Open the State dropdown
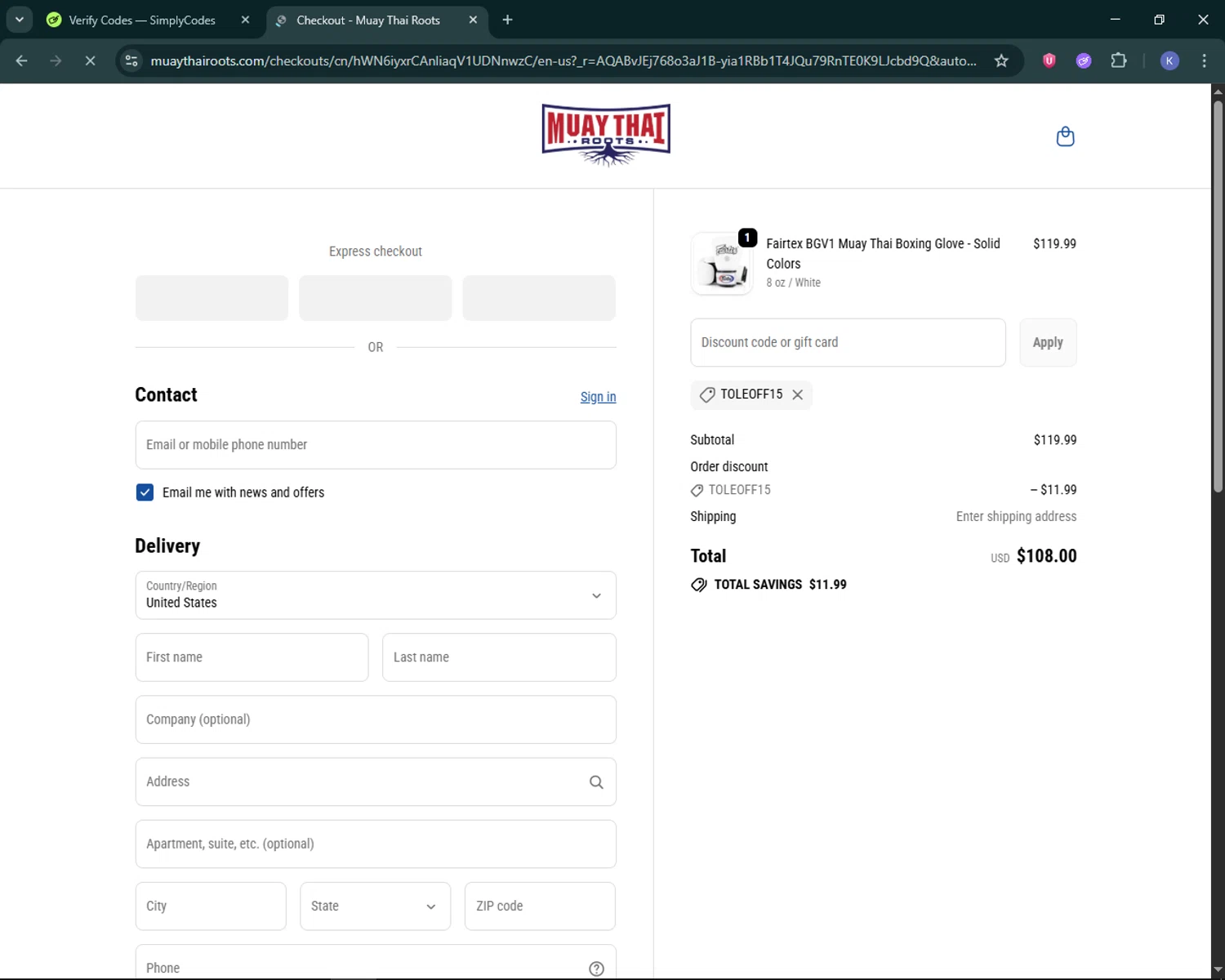Image resolution: width=1225 pixels, height=980 pixels. [x=375, y=906]
